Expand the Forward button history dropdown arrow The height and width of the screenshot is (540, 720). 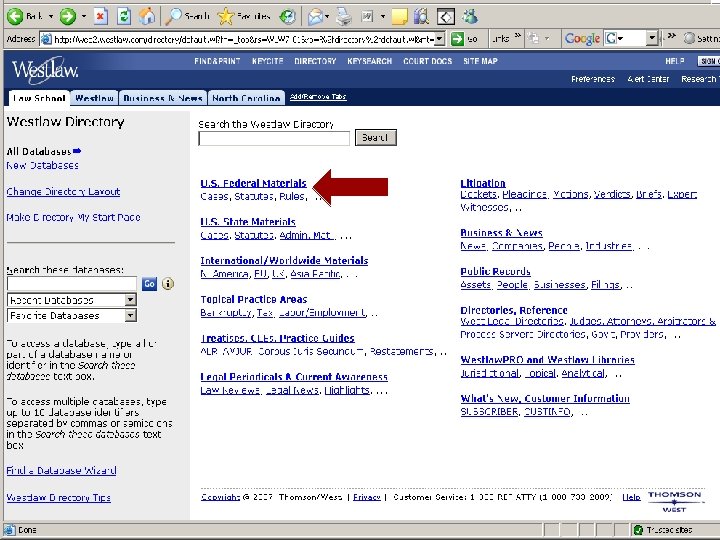coord(84,17)
